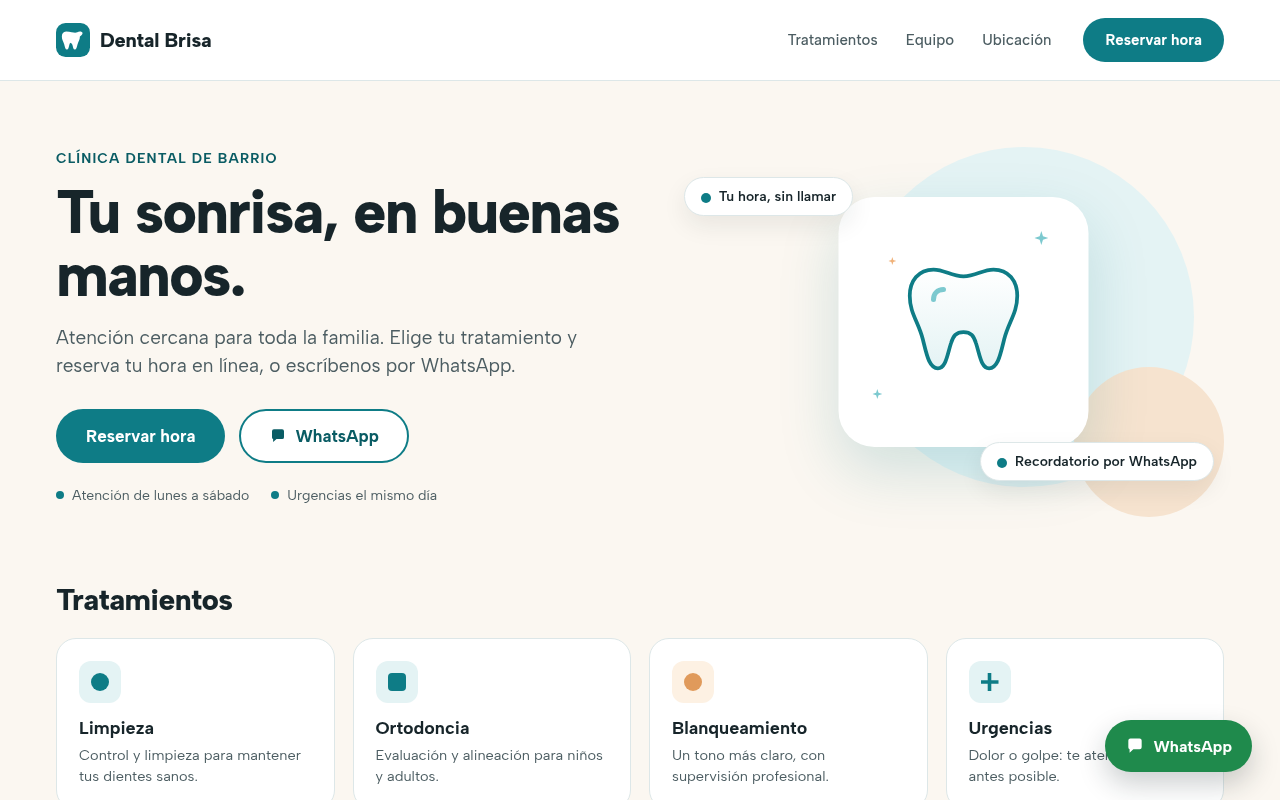Click the 'CLÍNICA DENTAL DE BARRIO' label
The image size is (1280, 800).
pos(166,158)
